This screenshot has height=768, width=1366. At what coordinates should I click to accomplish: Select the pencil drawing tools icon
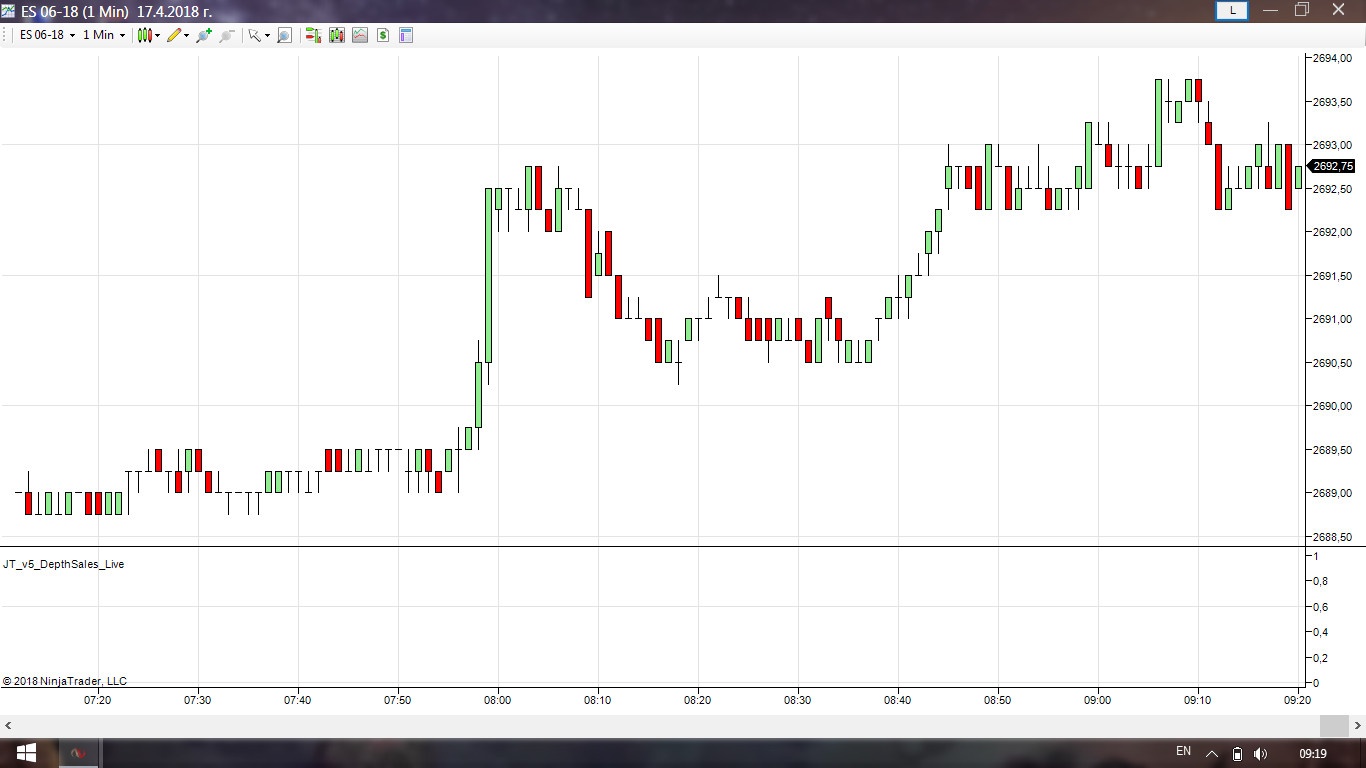click(176, 35)
